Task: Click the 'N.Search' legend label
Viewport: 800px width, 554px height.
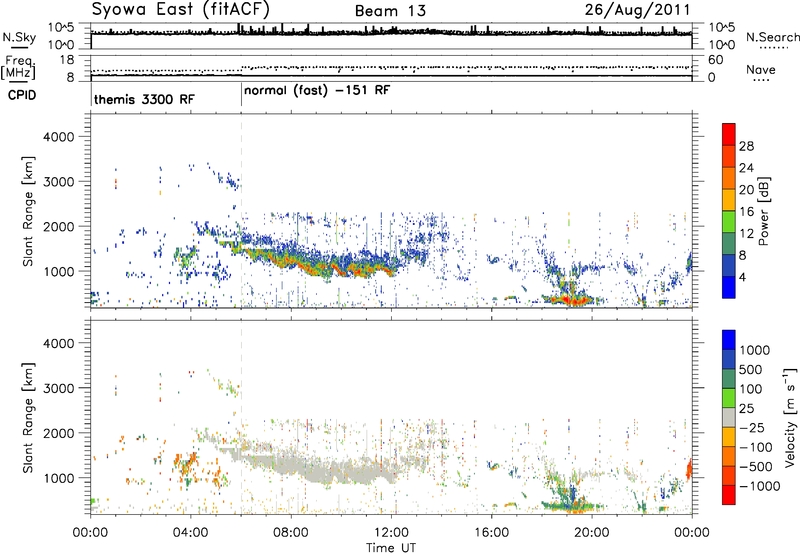Action: 772,37
